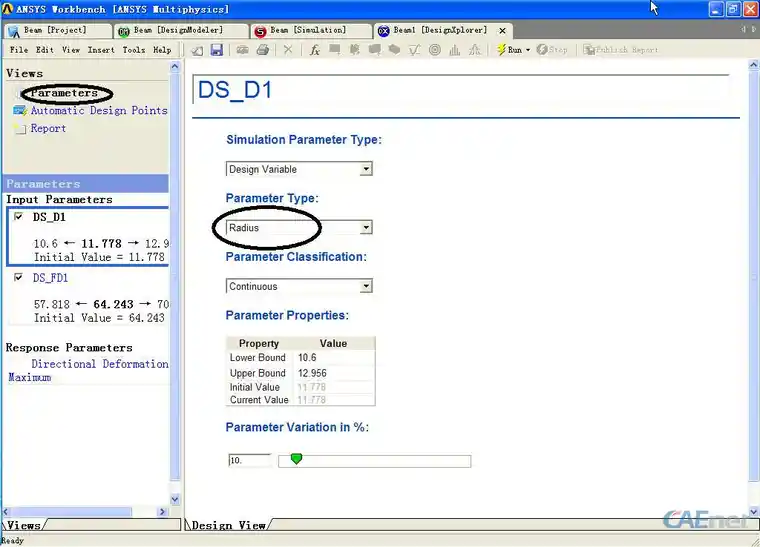Image resolution: width=760 pixels, height=547 pixels.
Task: Click the Print toolbar icon
Action: 263,49
